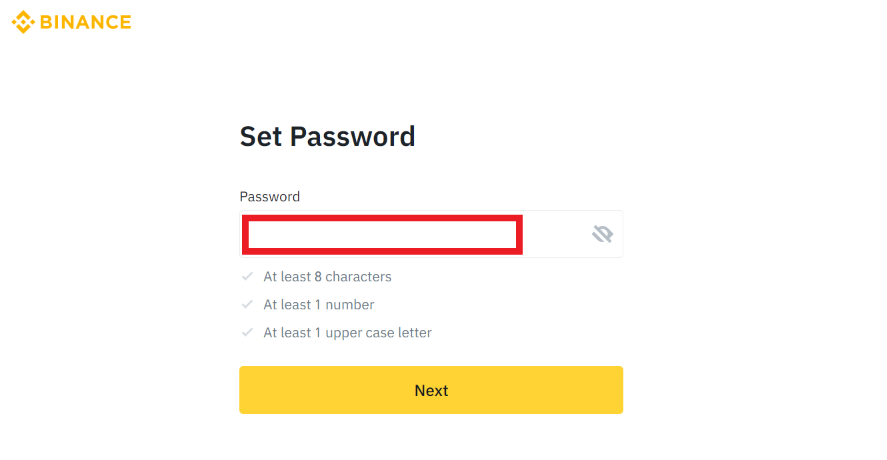887x460 pixels.
Task: Click the words upper case letter in third rule
Action: pyautogui.click(x=379, y=333)
